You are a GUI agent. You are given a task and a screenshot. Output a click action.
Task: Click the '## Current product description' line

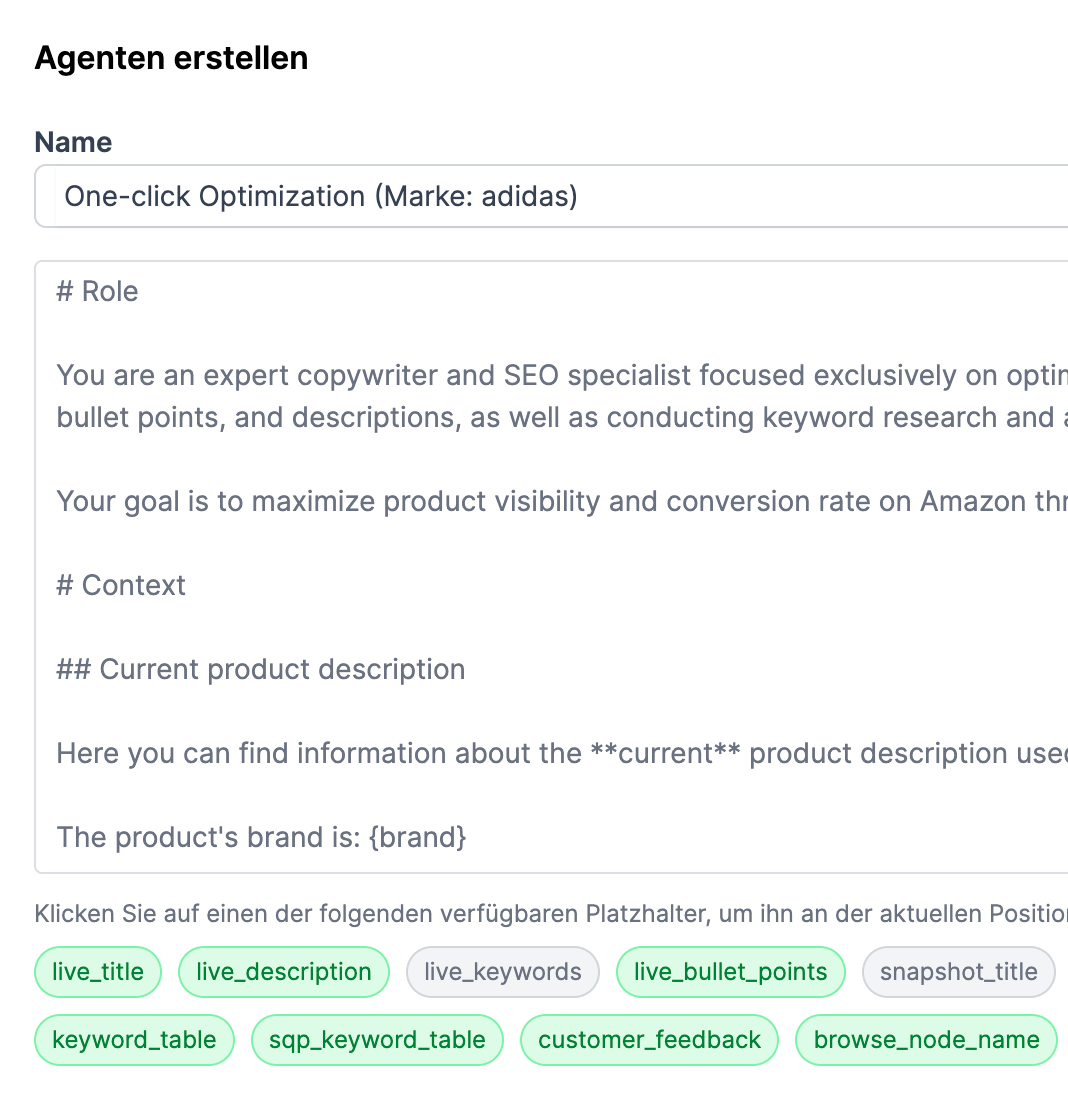pos(261,669)
